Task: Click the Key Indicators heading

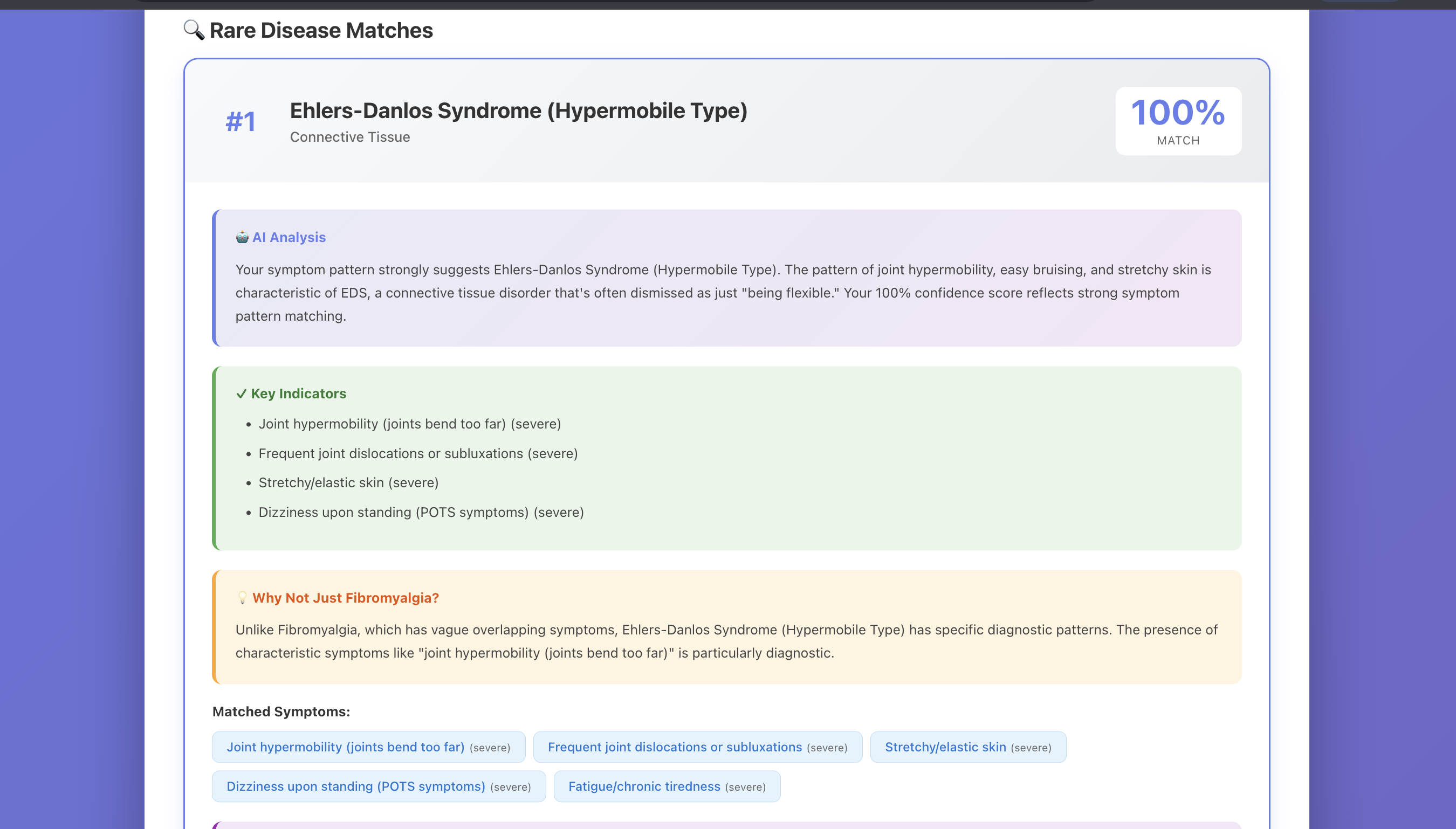Action: coord(299,393)
